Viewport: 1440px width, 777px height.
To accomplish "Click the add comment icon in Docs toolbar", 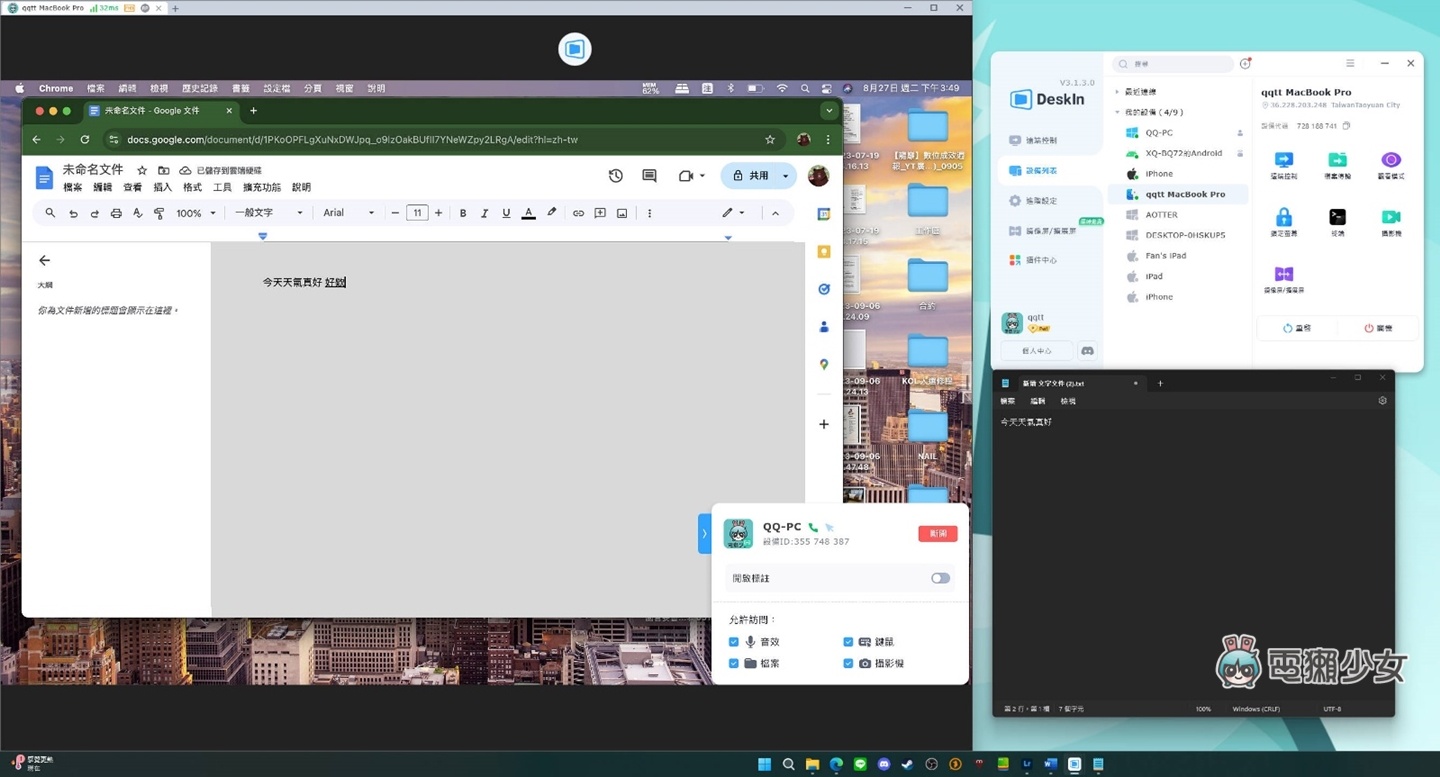I will tap(600, 213).
